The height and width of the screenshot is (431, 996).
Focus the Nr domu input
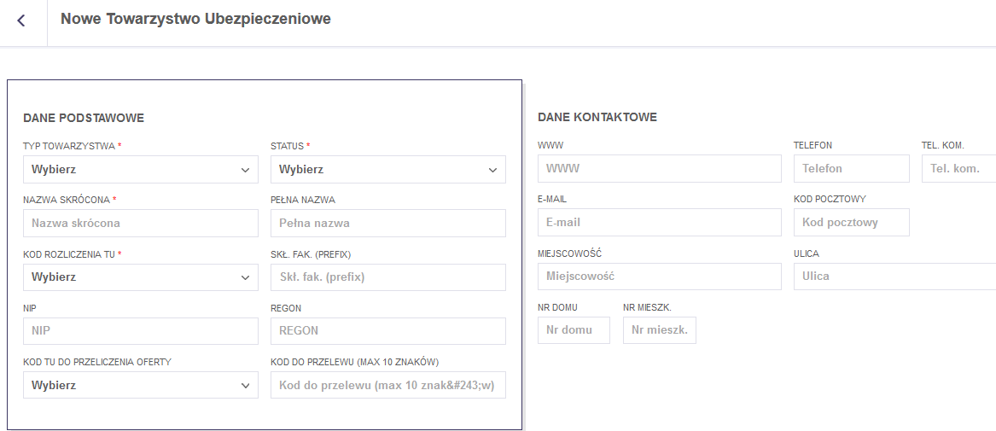573,330
